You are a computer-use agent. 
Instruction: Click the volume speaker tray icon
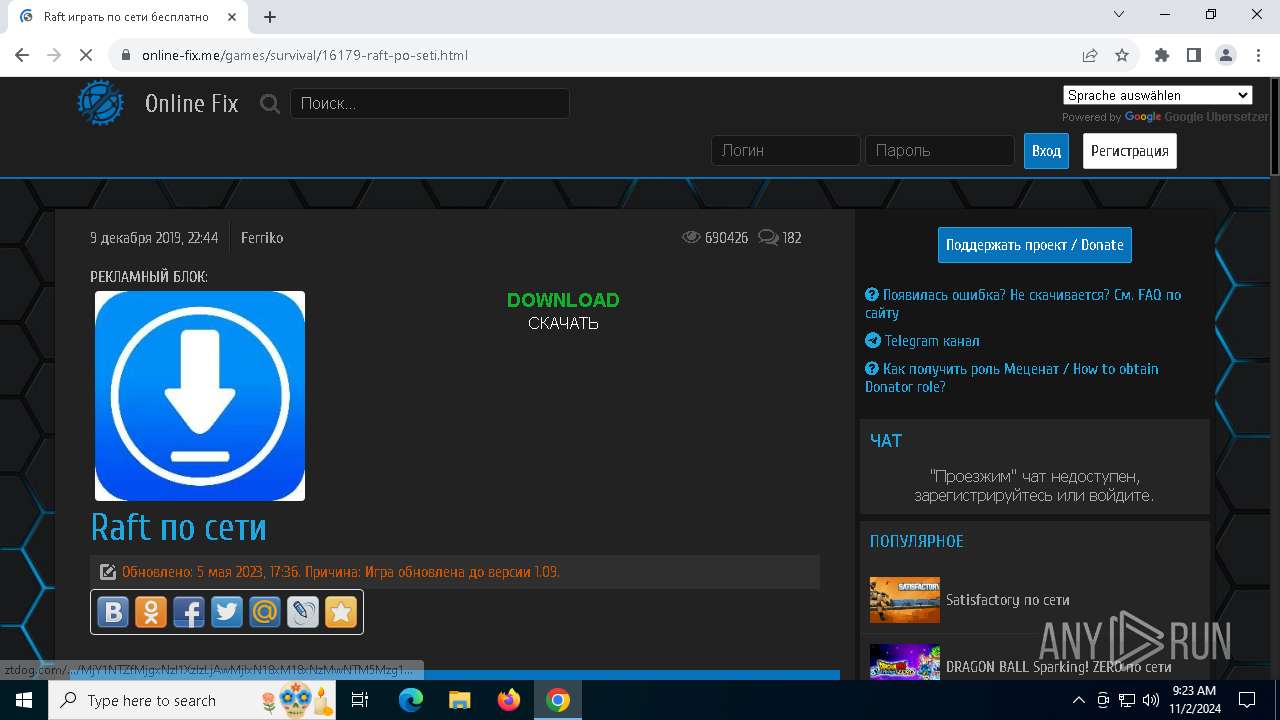click(x=1150, y=700)
